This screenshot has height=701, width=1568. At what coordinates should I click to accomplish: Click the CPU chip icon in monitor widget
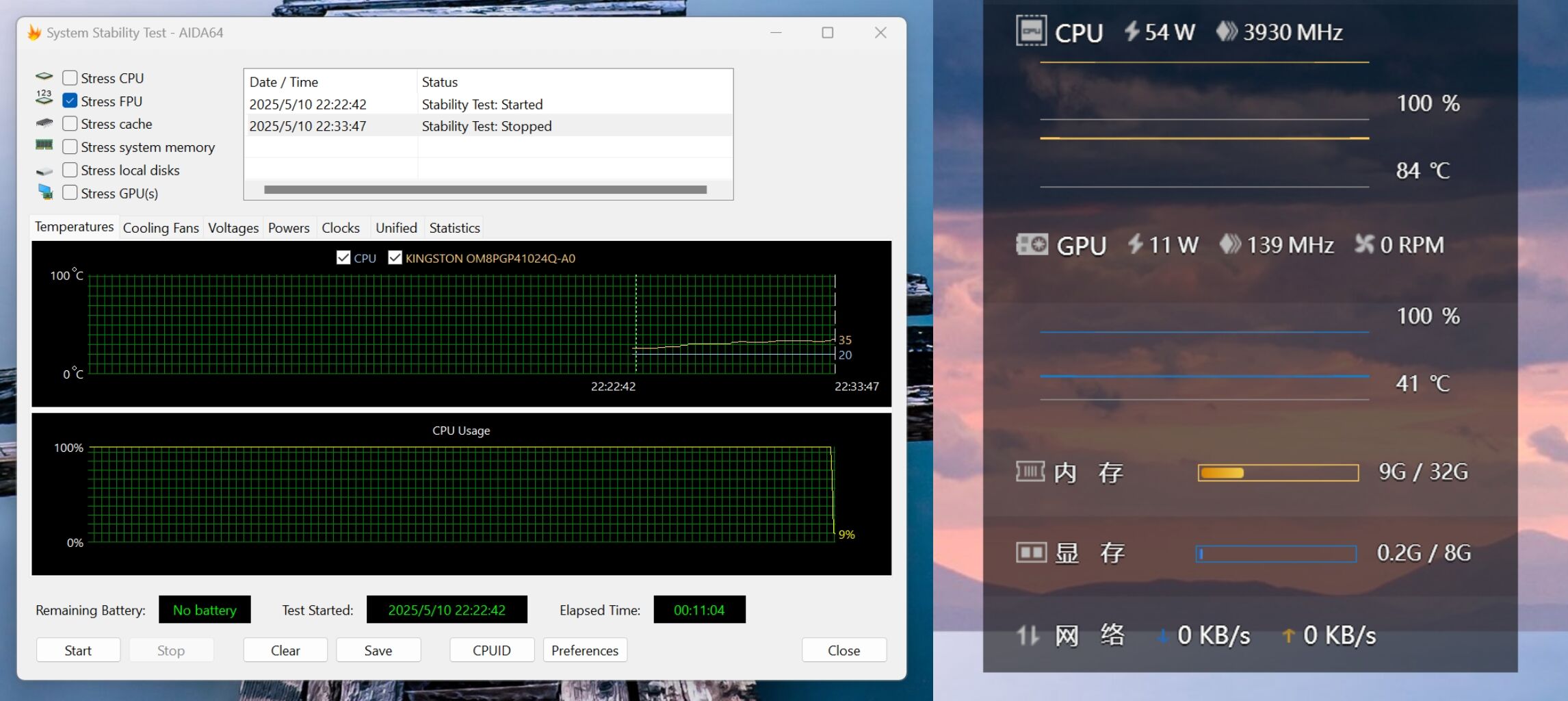coord(1031,31)
